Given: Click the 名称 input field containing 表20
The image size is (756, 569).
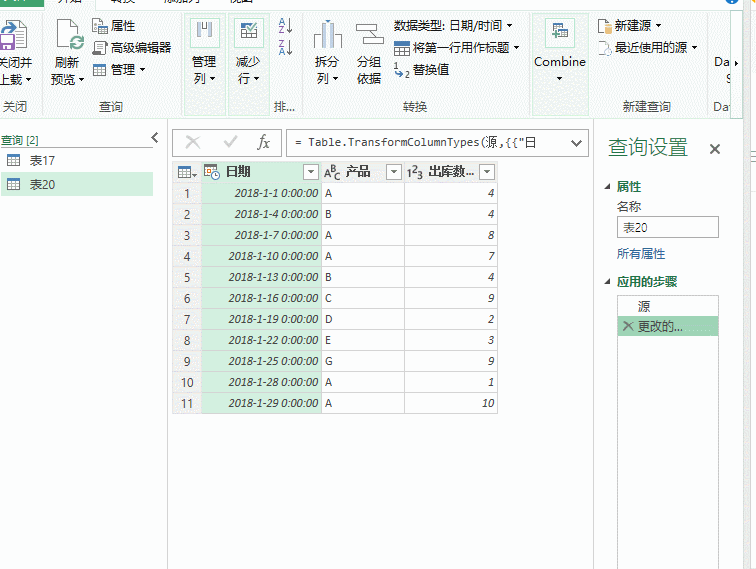Looking at the screenshot, I should (x=668, y=227).
